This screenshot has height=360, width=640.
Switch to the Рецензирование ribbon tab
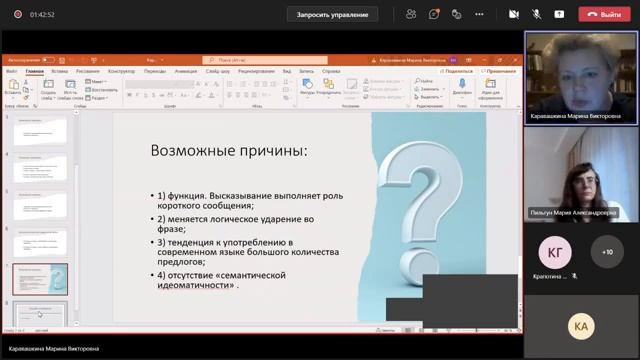coord(256,71)
